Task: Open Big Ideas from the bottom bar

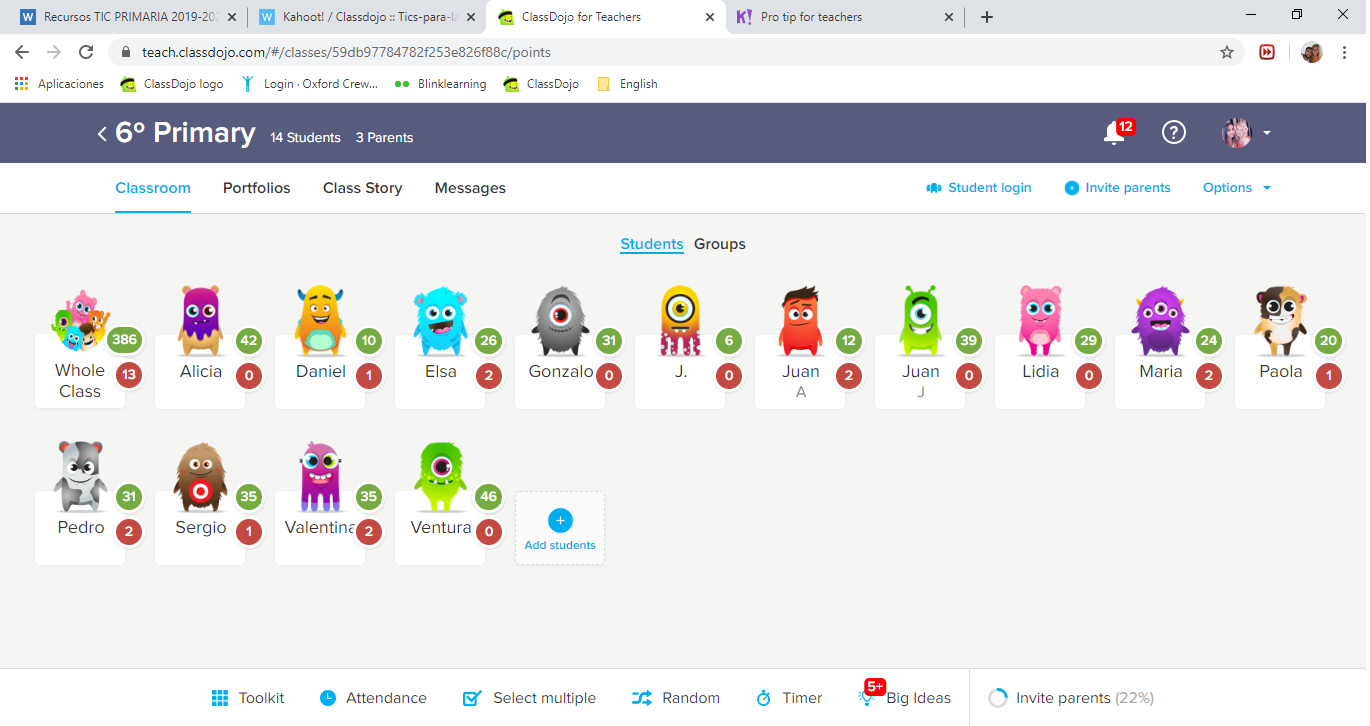Action: click(x=905, y=697)
